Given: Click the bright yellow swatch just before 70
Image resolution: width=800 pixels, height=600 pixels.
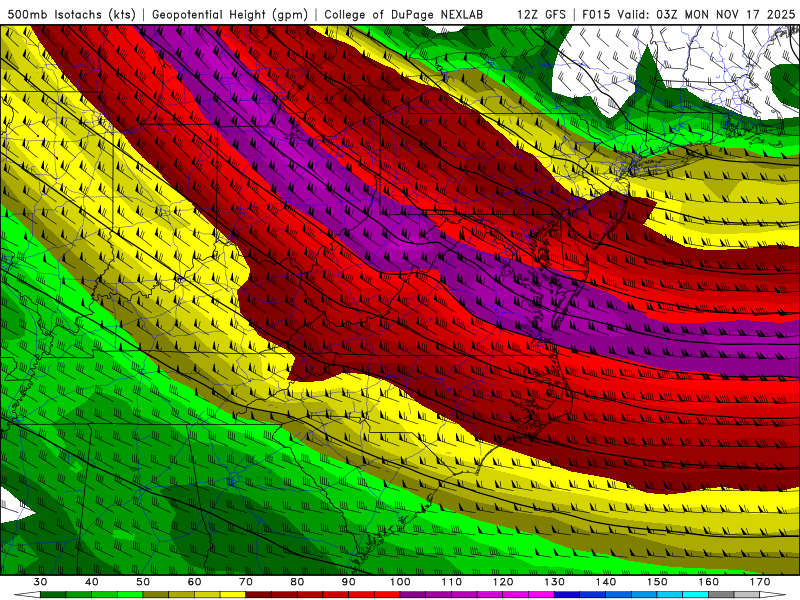Looking at the screenshot, I should 233,595.
